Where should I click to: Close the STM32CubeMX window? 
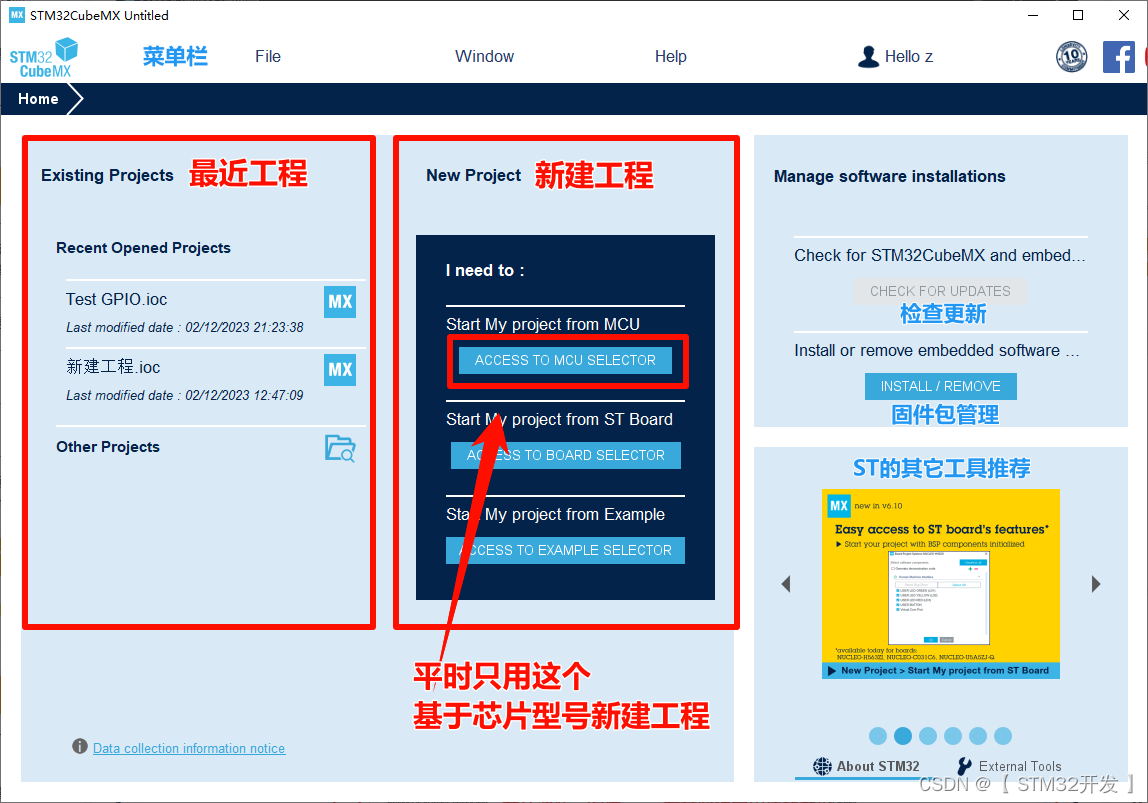[1124, 15]
